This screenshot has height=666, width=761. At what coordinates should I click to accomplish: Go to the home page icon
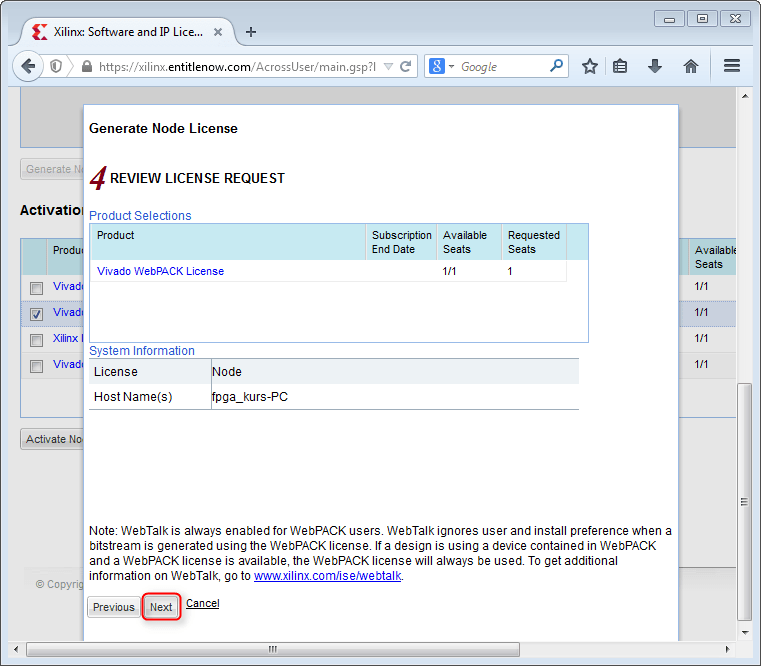coord(690,66)
